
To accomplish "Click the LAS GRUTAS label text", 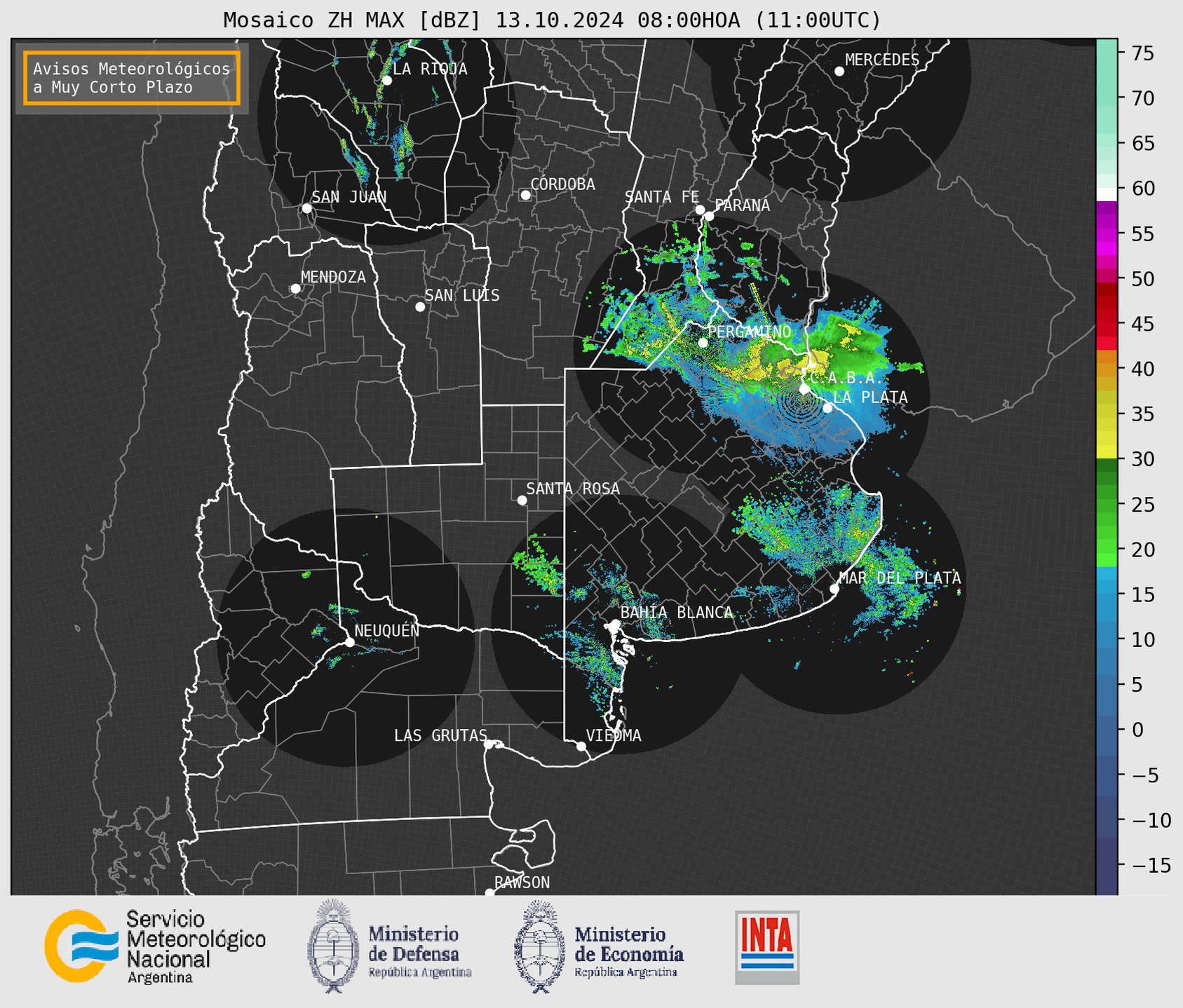I will pyautogui.click(x=440, y=736).
